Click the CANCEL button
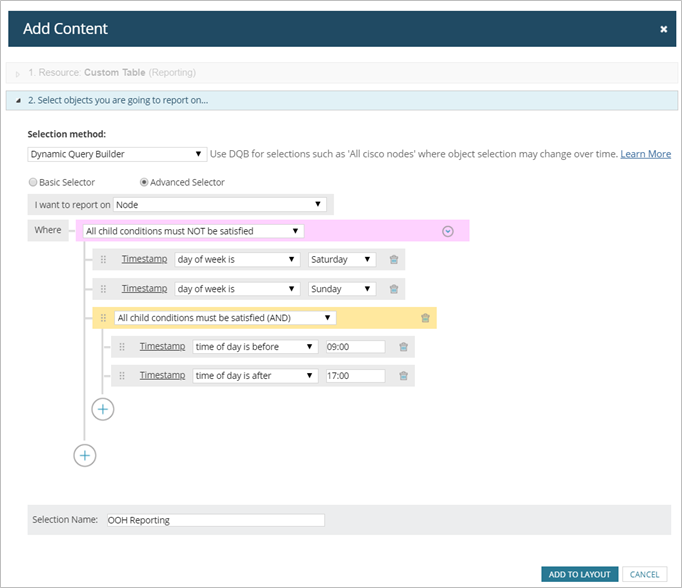The width and height of the screenshot is (682, 588). tap(645, 575)
